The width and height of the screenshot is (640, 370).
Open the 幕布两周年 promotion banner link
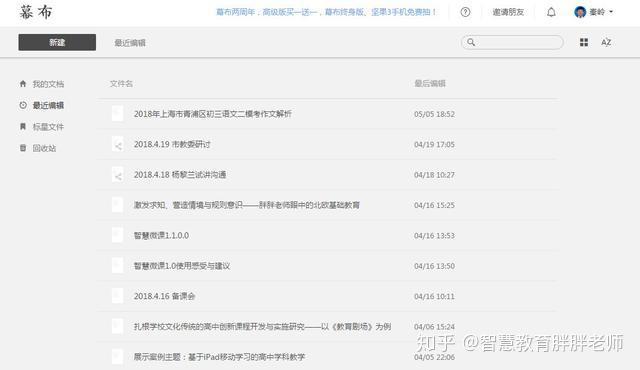point(326,12)
